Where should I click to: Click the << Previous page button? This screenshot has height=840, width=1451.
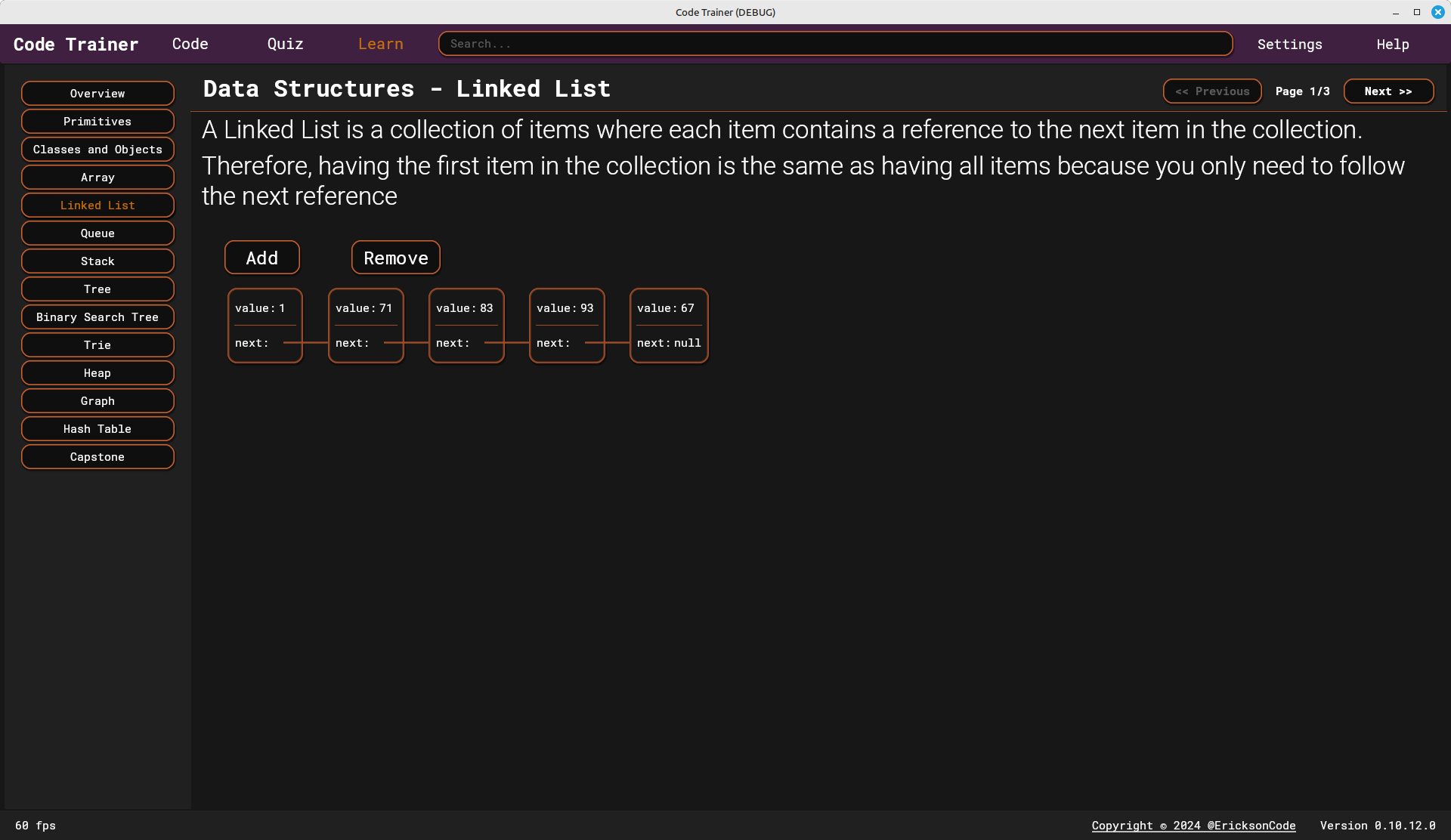click(1212, 91)
